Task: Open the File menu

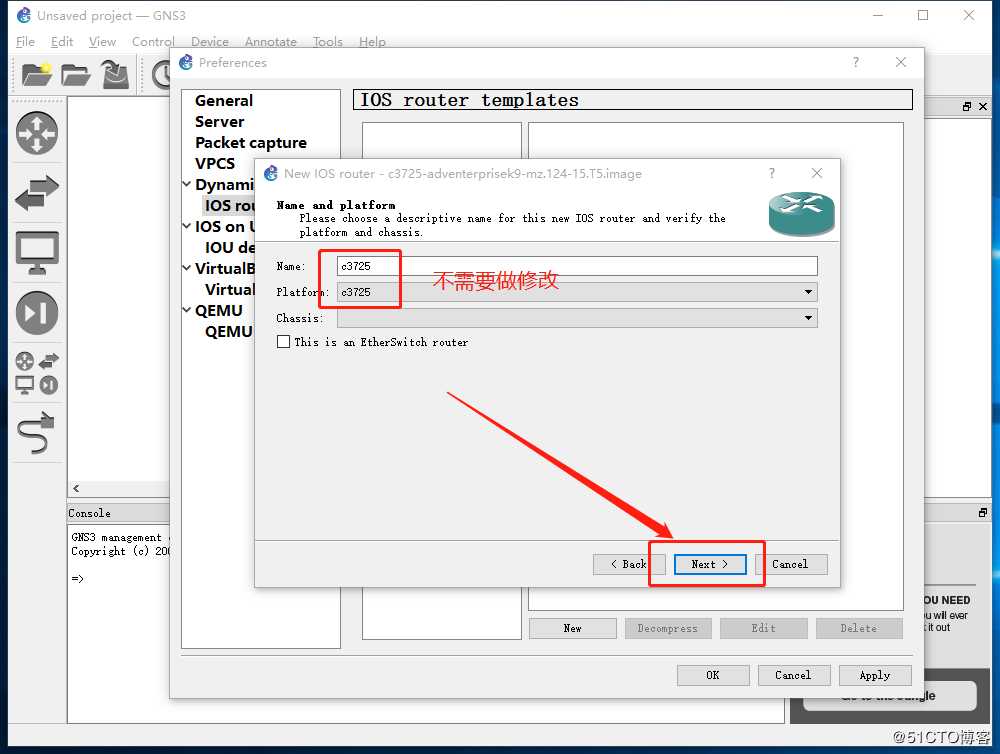Action: click(x=26, y=42)
